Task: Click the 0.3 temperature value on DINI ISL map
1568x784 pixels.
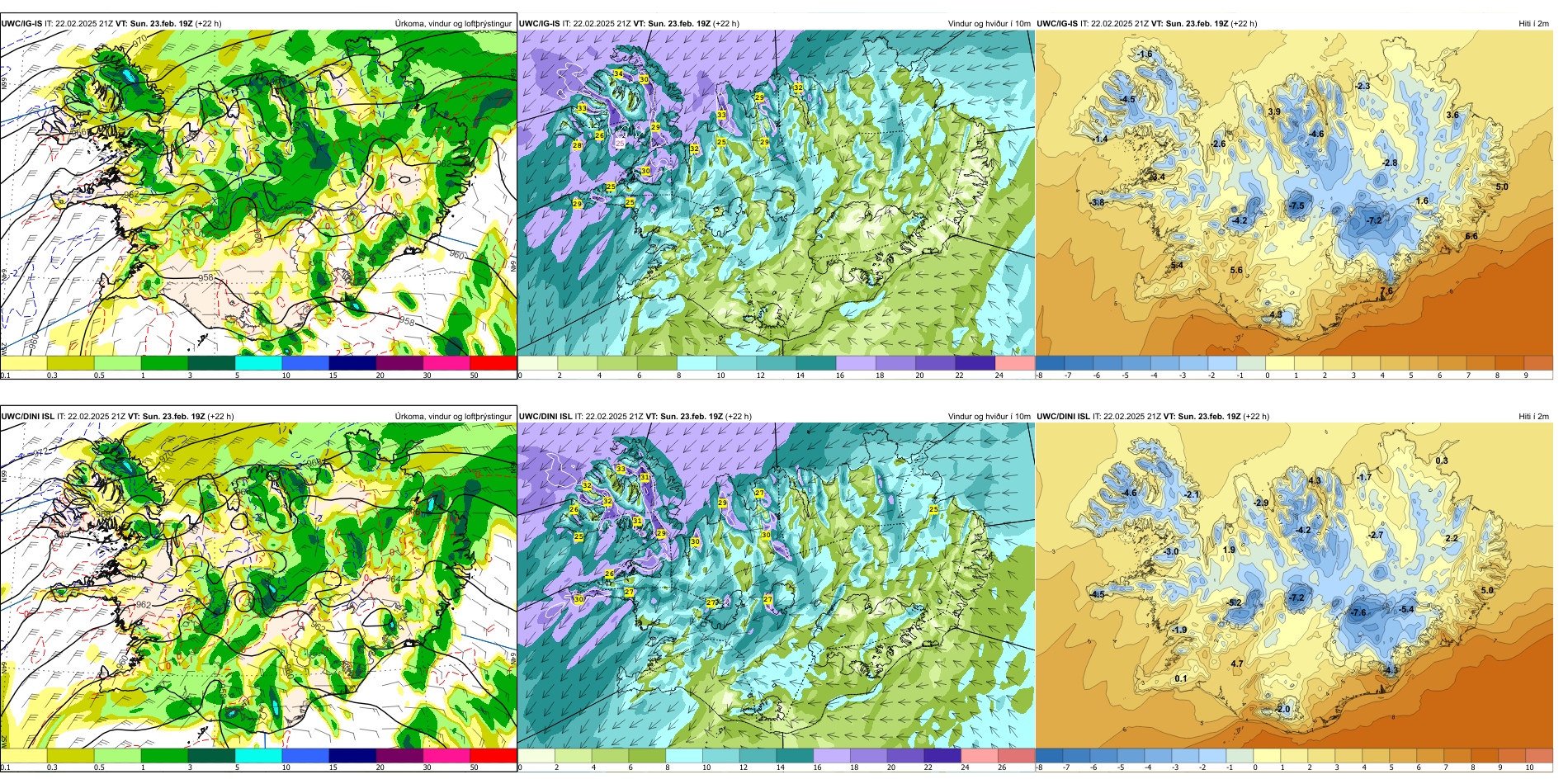Action: tap(1441, 461)
